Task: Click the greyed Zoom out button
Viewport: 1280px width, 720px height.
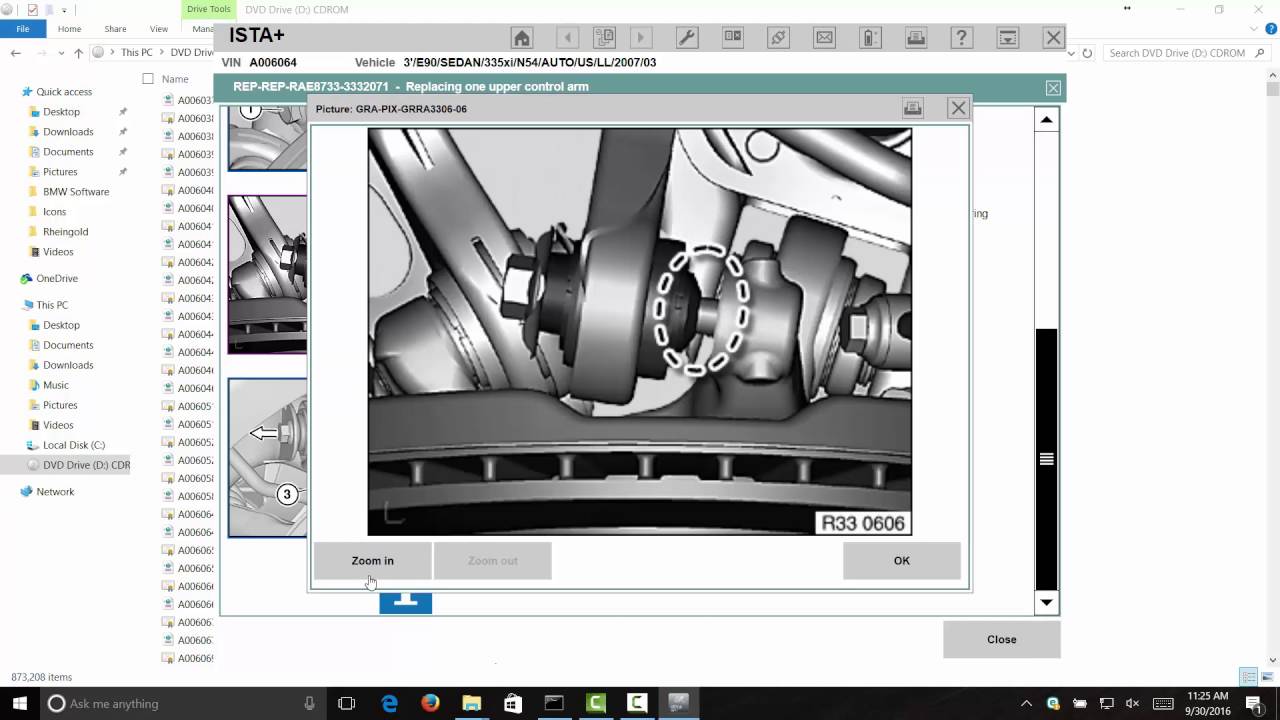Action: coord(493,561)
